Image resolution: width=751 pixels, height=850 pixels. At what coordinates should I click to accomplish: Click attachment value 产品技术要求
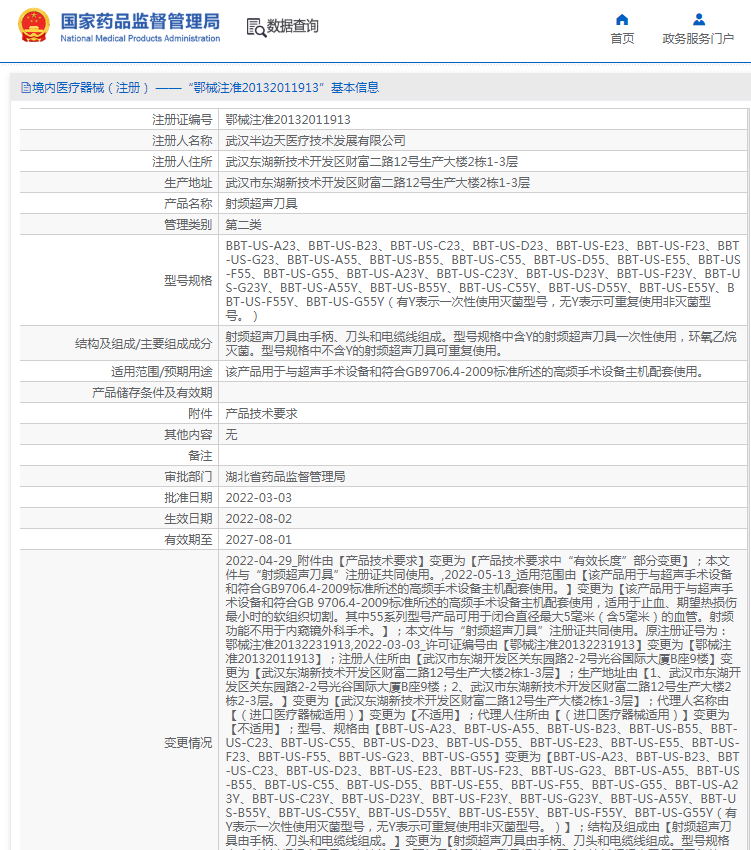tap(261, 414)
